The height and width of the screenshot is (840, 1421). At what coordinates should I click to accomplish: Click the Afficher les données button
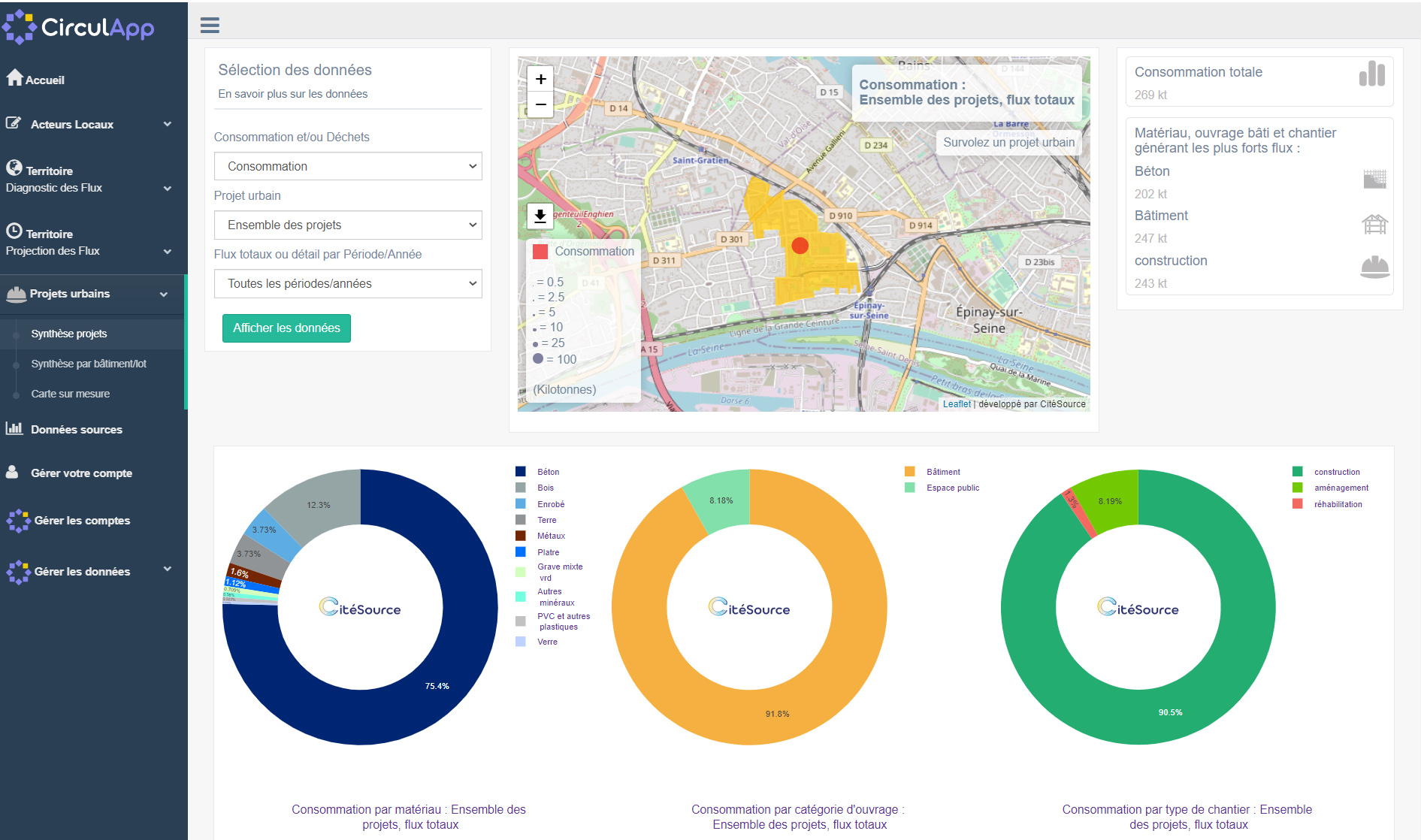point(286,328)
